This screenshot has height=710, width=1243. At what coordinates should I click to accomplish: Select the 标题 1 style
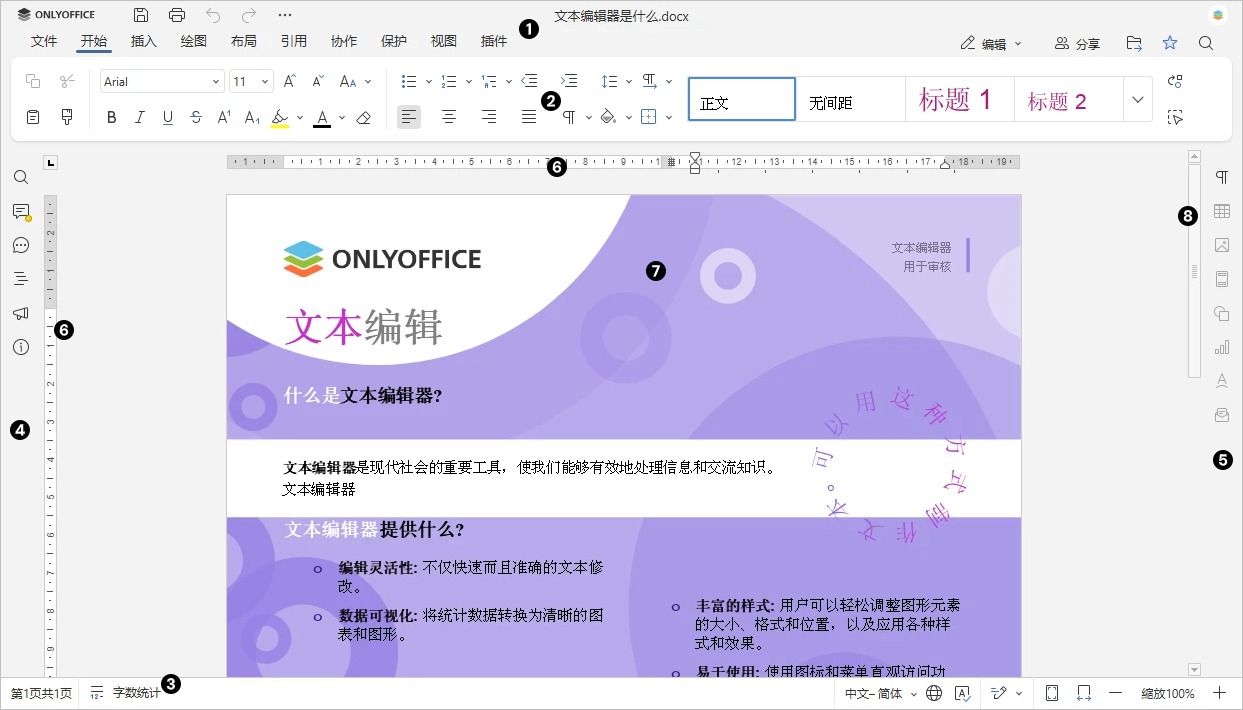pos(957,99)
